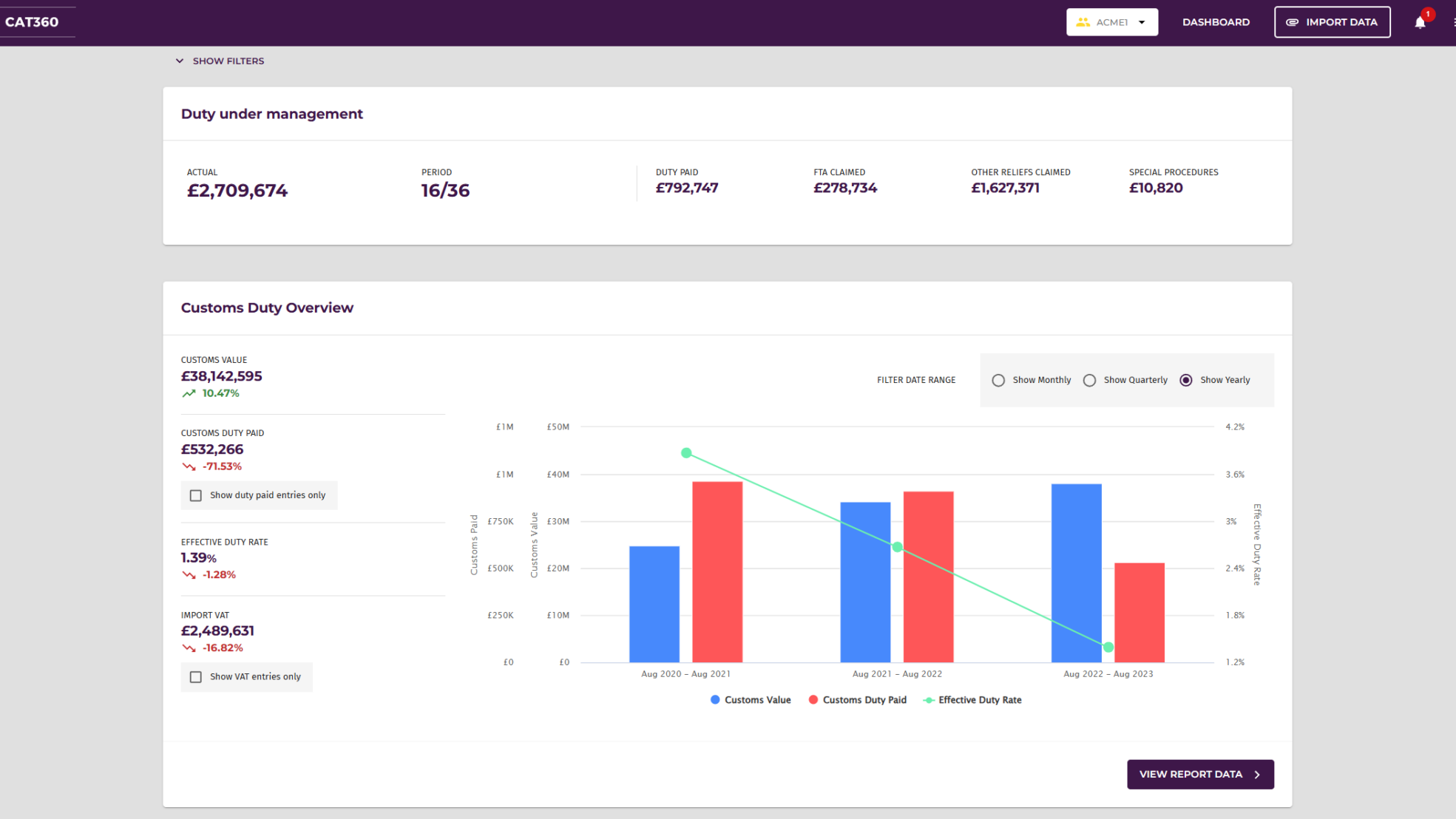The width and height of the screenshot is (1456, 819).
Task: Select the Show Monthly radio option
Action: click(x=998, y=380)
